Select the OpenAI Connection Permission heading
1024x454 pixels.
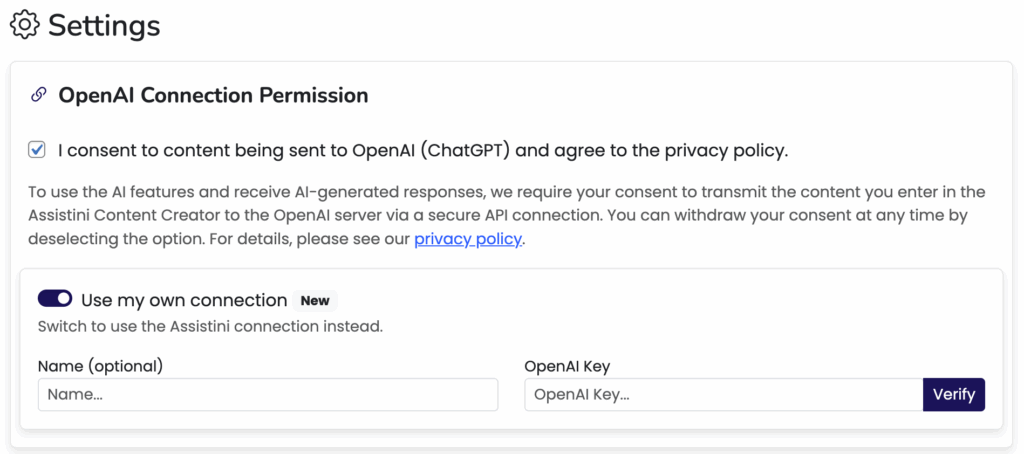point(213,95)
